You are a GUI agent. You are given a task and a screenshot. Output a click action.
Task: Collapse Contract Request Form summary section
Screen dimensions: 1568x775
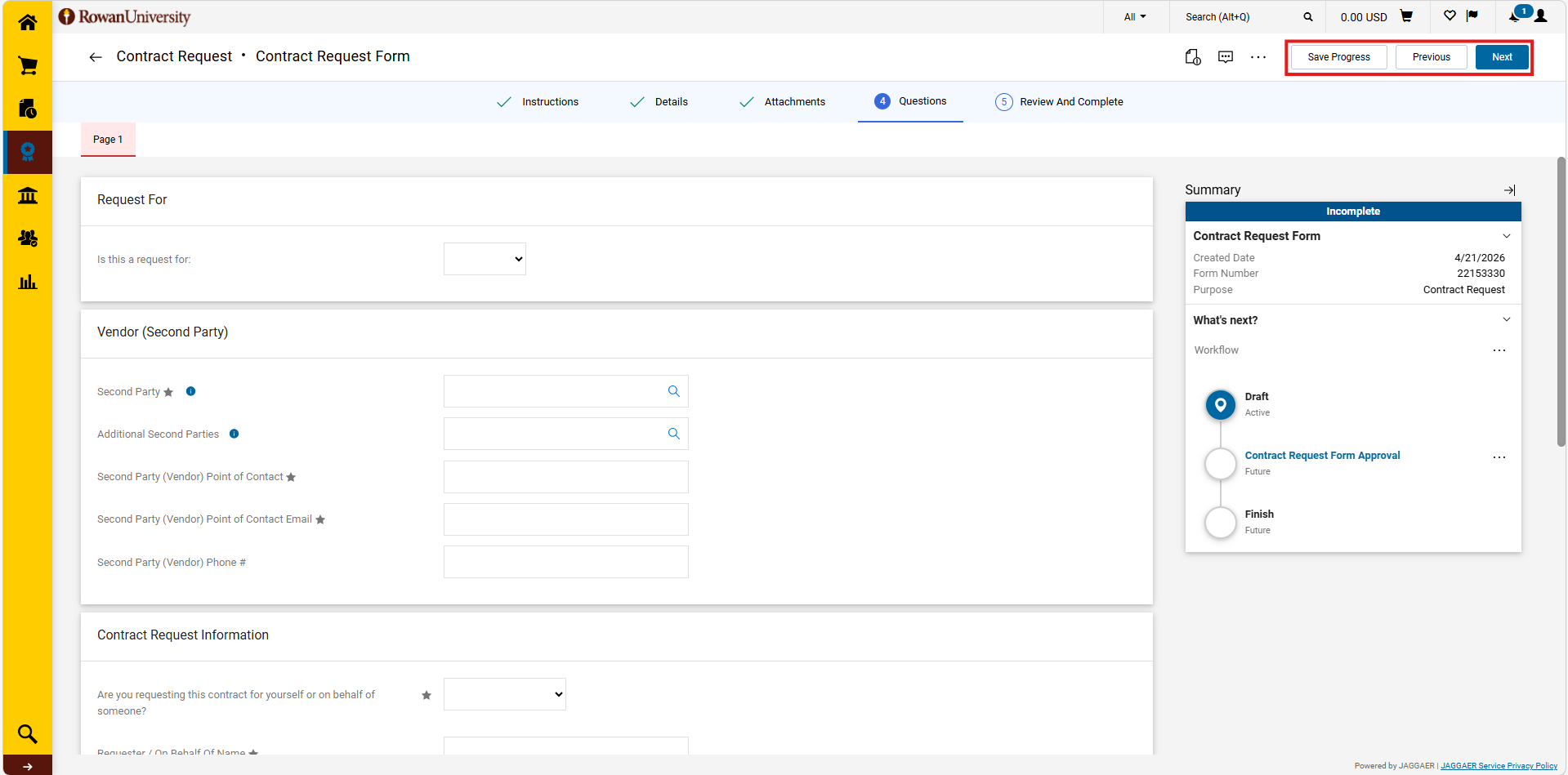pos(1507,236)
